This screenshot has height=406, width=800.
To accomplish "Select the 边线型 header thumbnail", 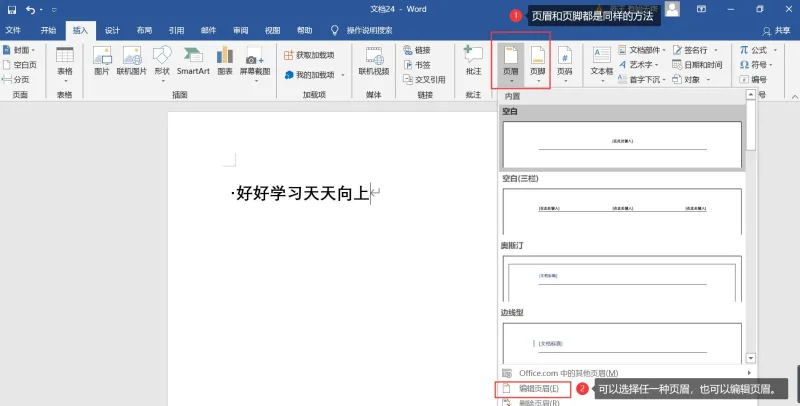I will tap(622, 343).
